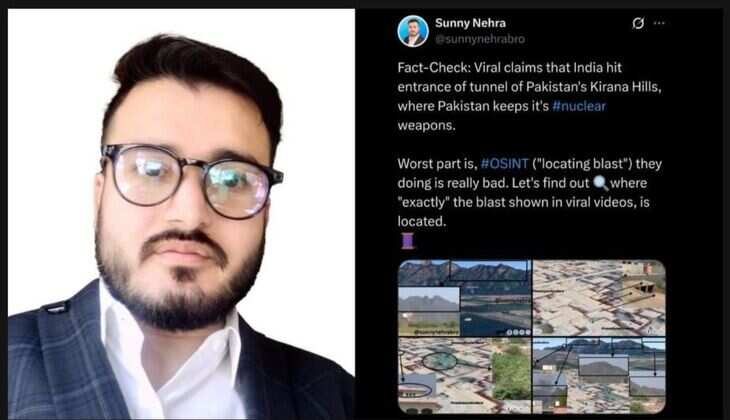Open the top-left mountain range thumbnail

point(464,298)
